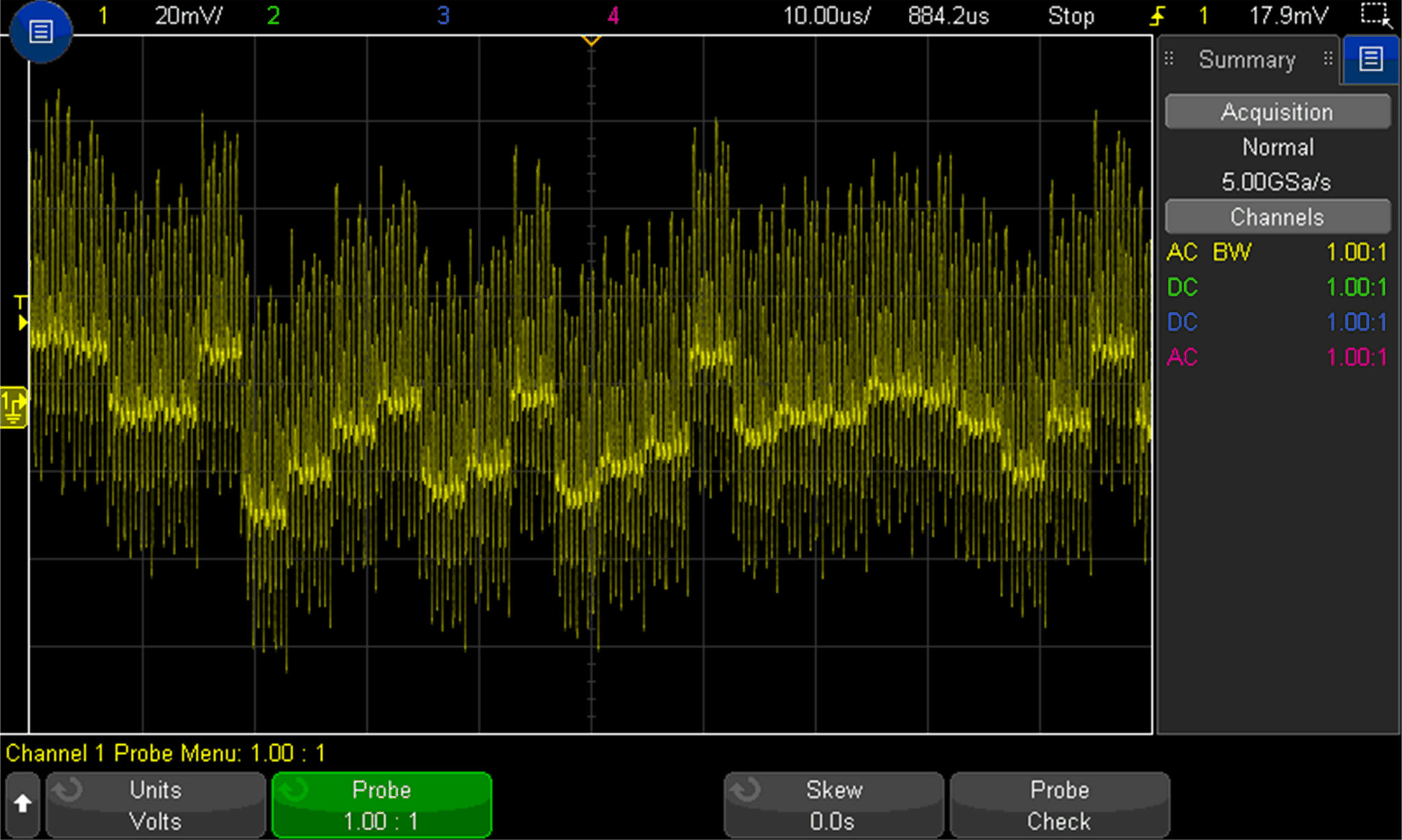Viewport: 1402px width, 840px height.
Task: Click the Channels section header
Action: coord(1277,217)
